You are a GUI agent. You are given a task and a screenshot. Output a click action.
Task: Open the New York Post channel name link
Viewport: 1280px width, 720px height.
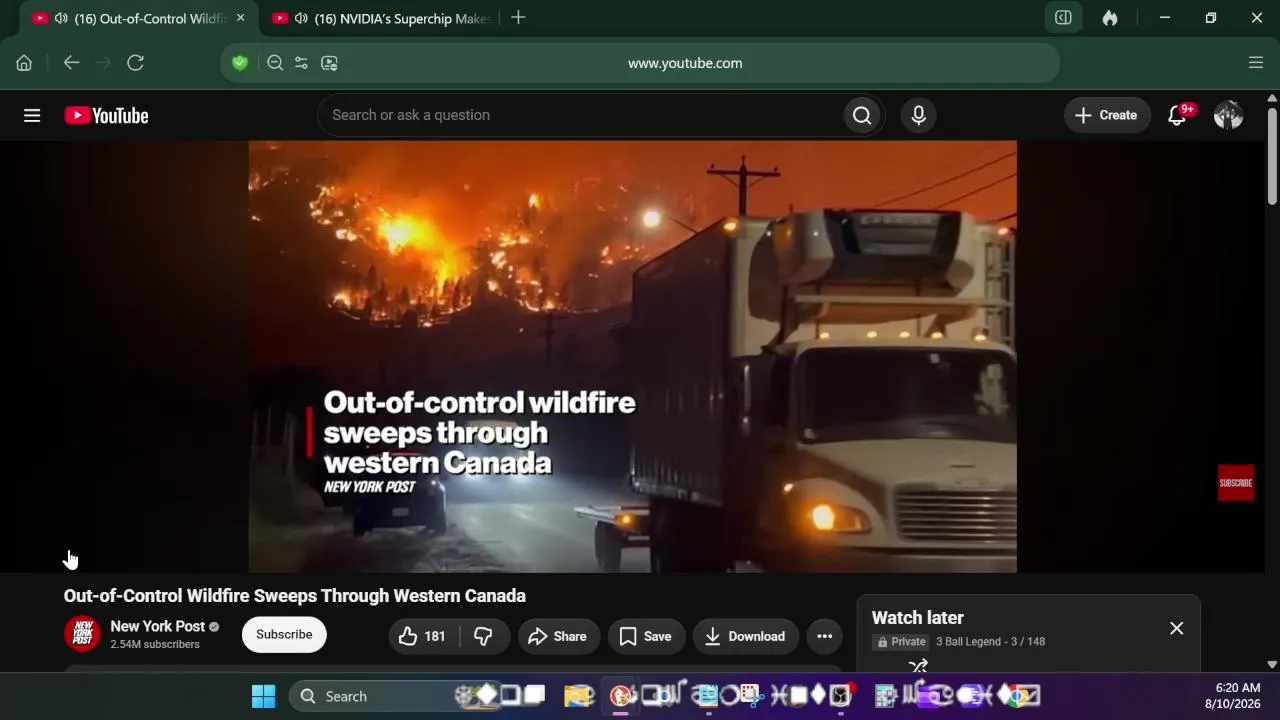(x=157, y=627)
